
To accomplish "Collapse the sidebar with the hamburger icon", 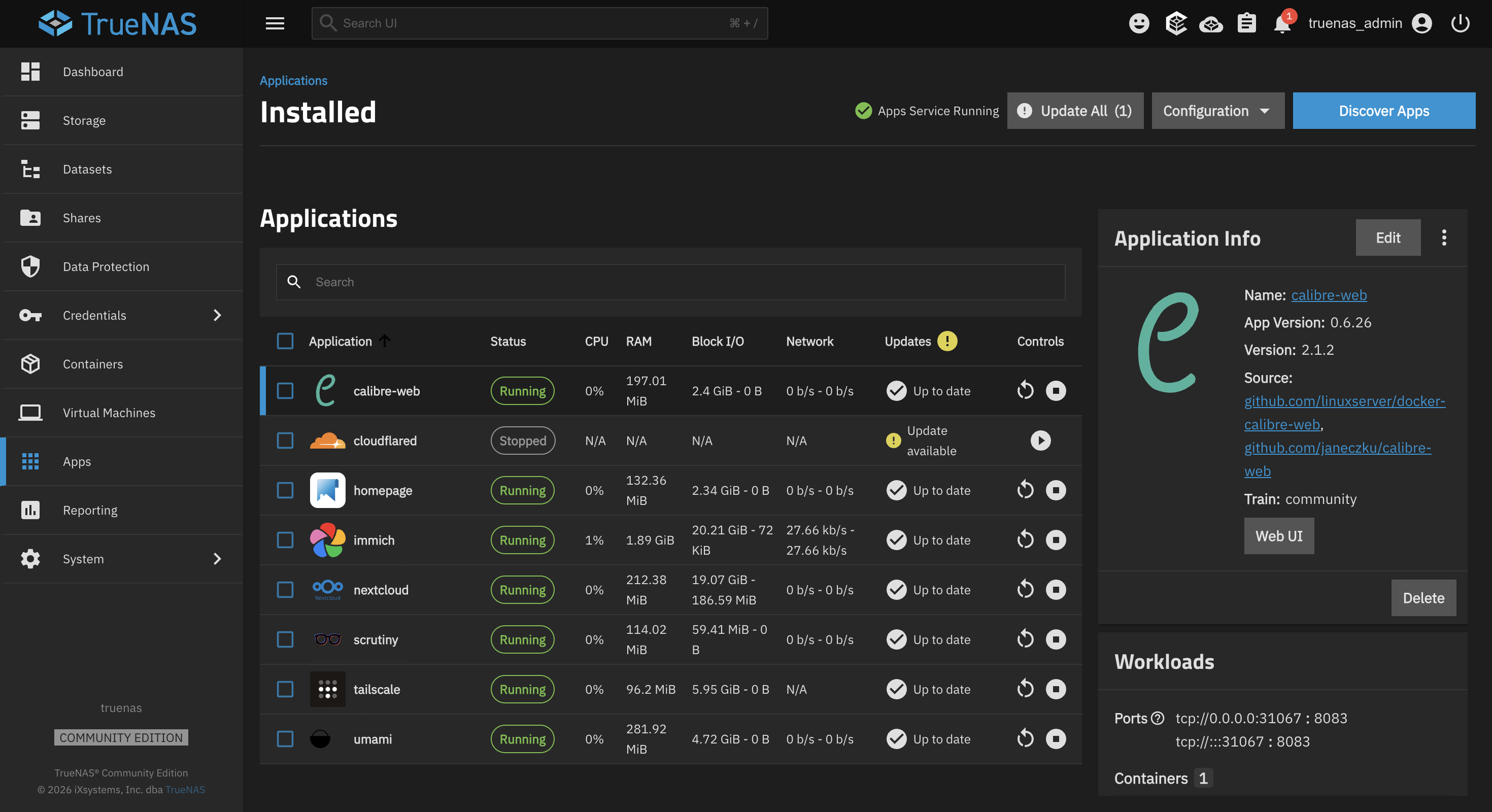I will click(x=275, y=23).
